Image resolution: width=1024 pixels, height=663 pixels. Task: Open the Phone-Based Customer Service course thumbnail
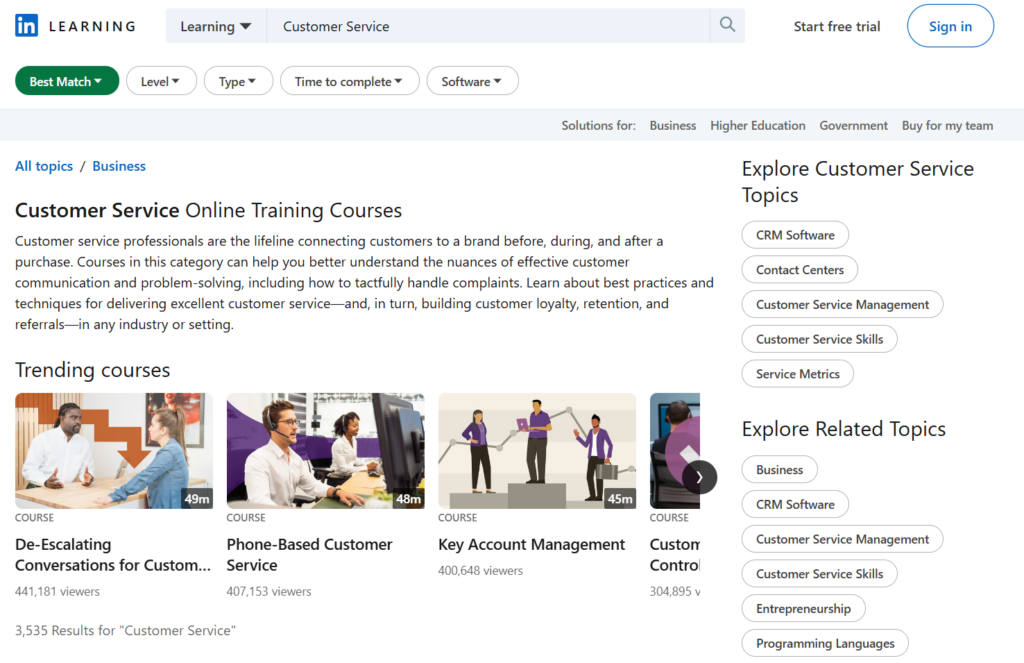(x=325, y=451)
